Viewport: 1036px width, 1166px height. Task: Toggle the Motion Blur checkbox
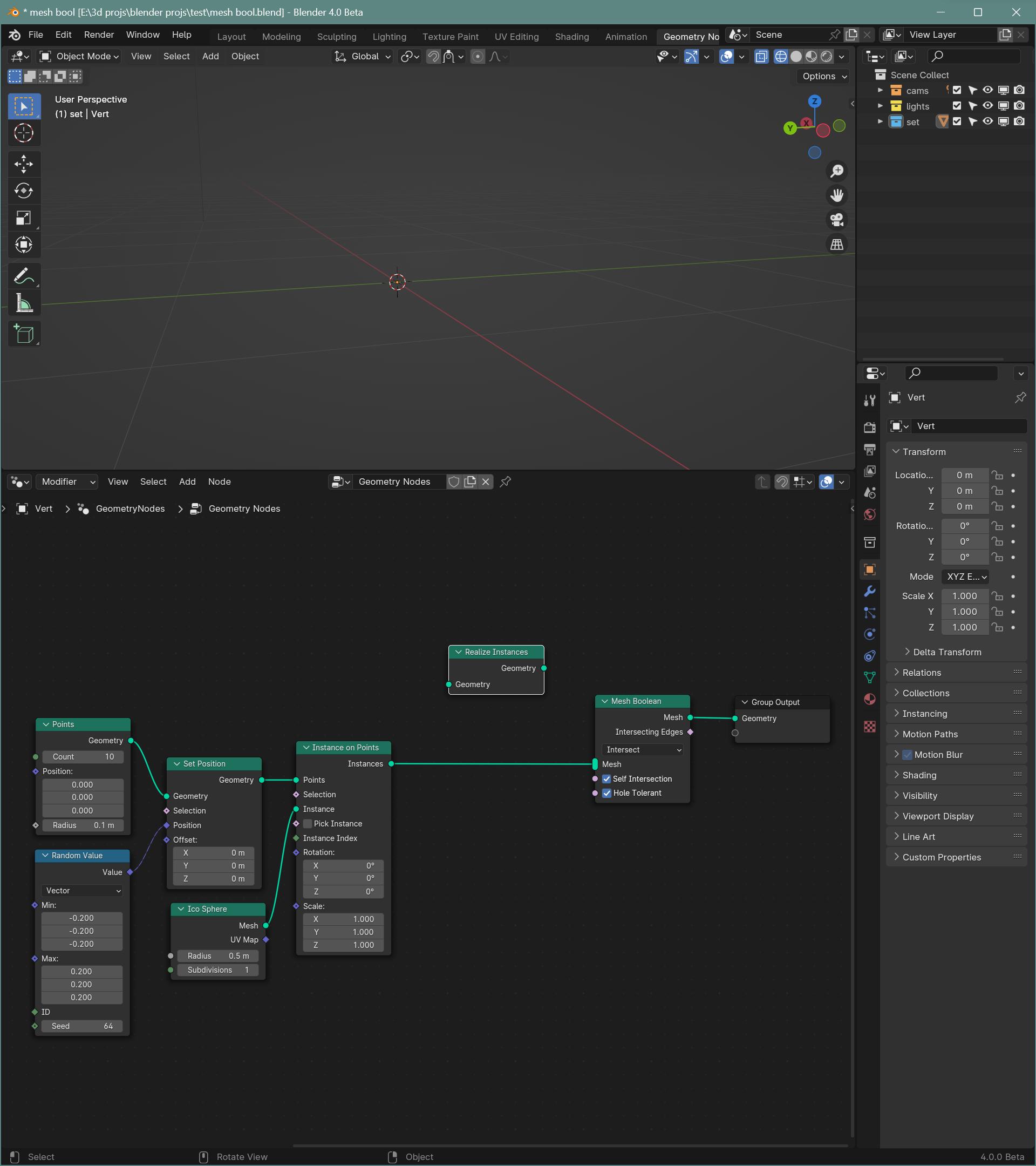908,755
